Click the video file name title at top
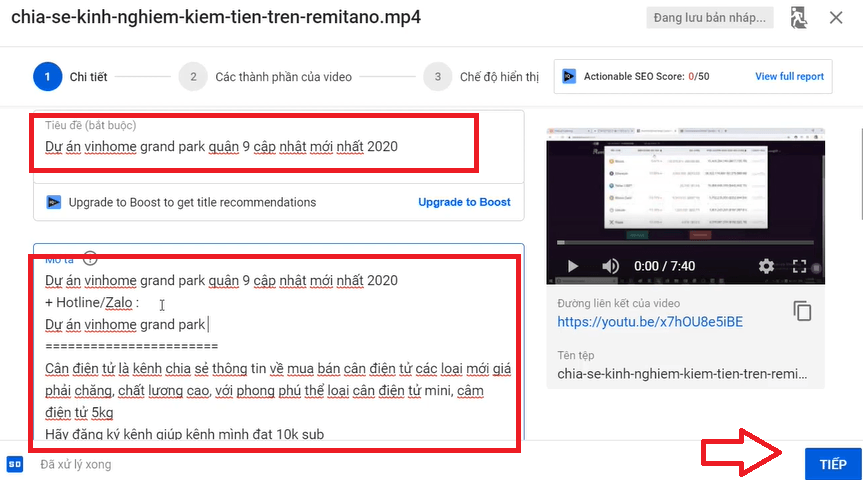The height and width of the screenshot is (480, 863). pos(216,17)
